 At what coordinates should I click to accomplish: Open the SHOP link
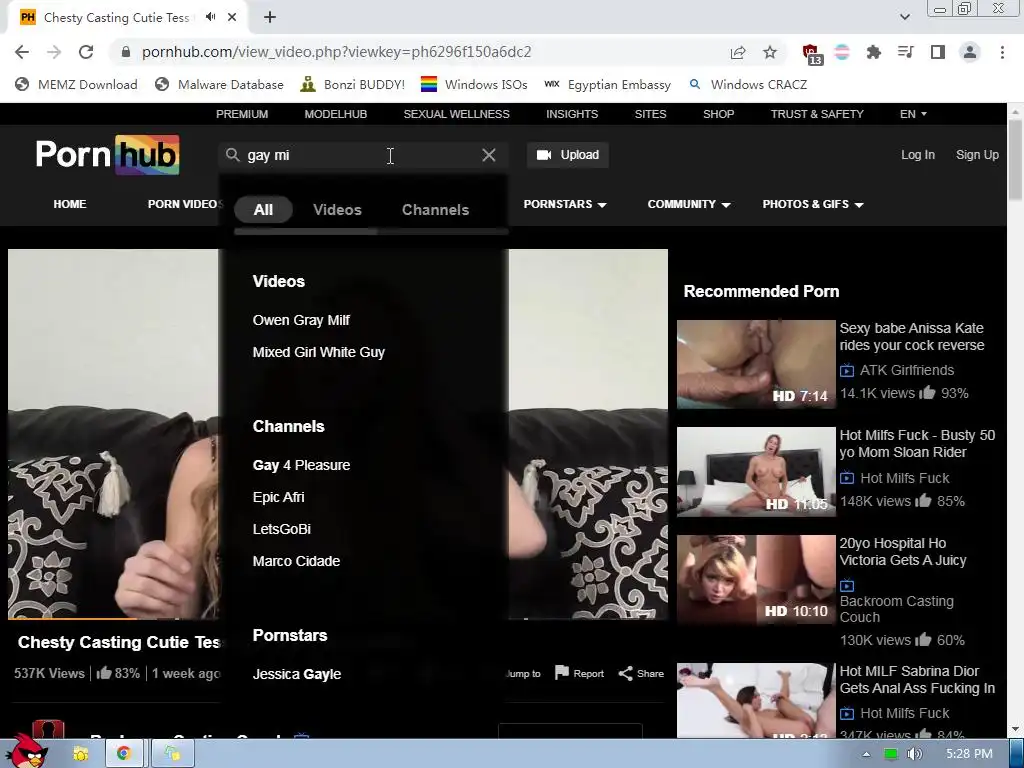[x=718, y=114]
